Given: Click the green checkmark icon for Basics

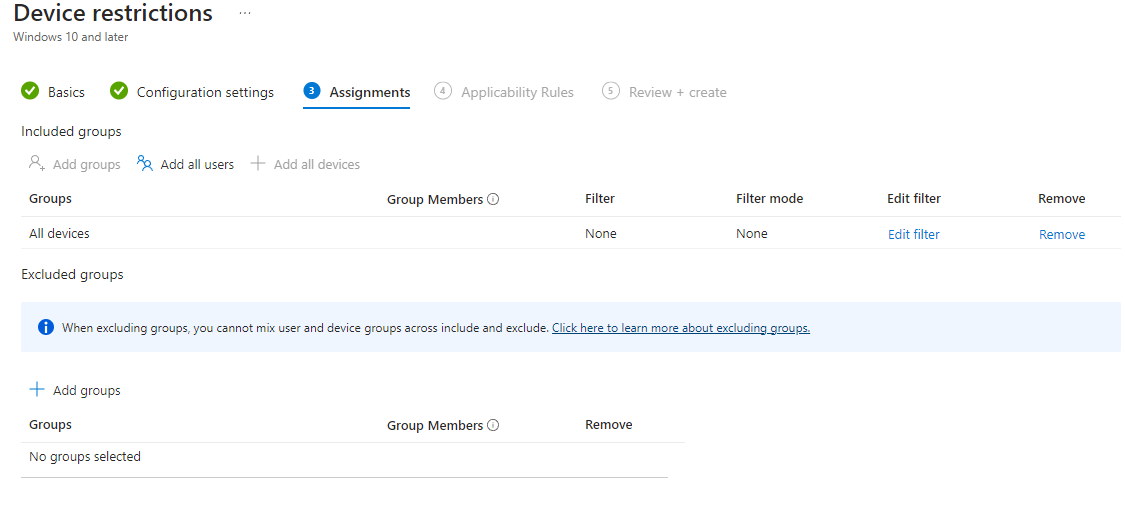Looking at the screenshot, I should click(x=30, y=91).
